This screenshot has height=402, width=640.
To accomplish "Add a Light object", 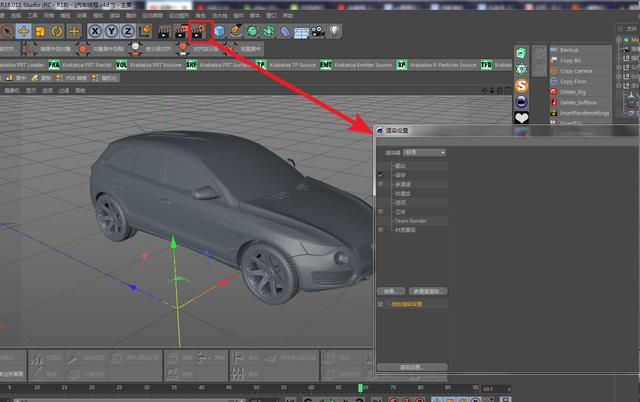I will point(334,31).
